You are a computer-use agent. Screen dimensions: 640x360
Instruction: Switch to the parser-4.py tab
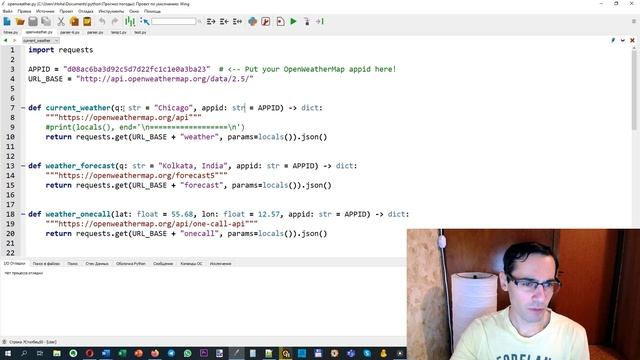coord(70,32)
